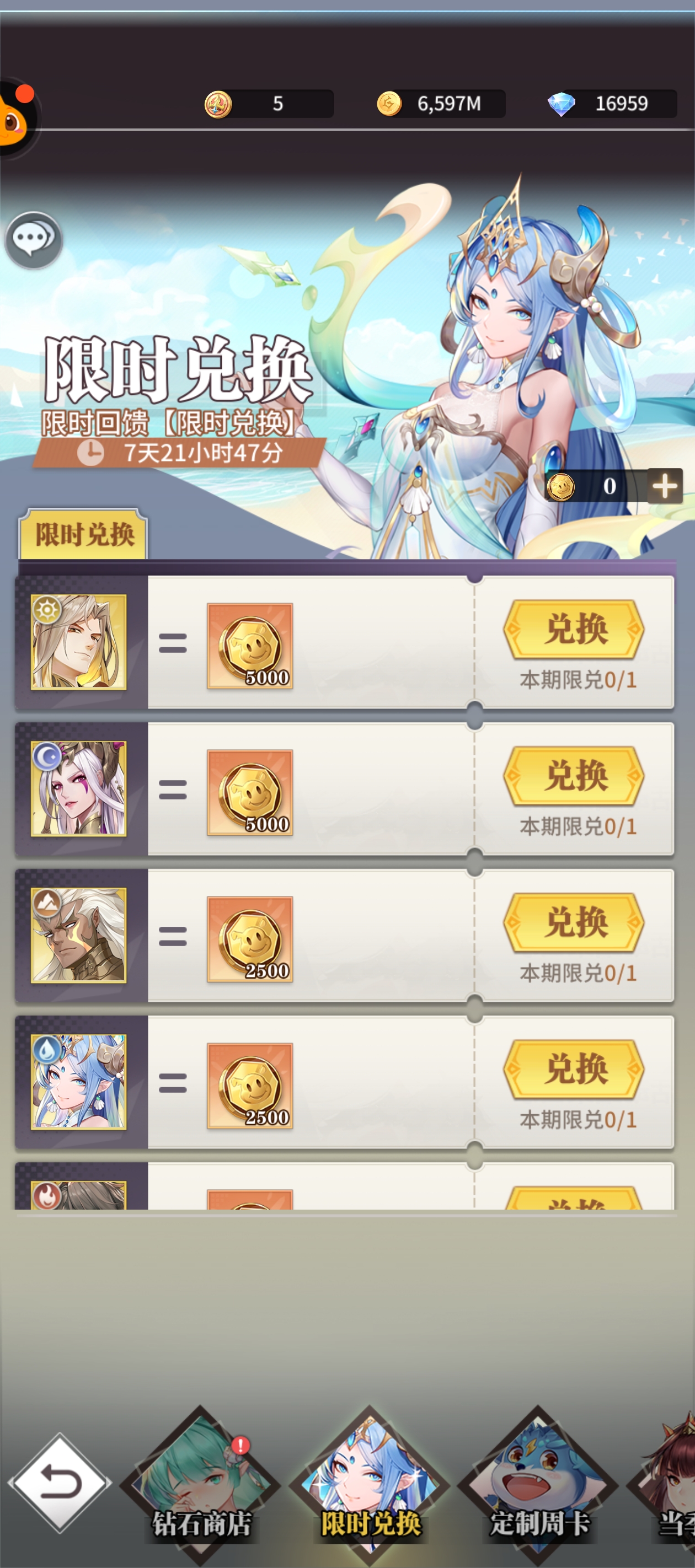695x1568 pixels.
Task: Tap the plus icon beside smiley coin balance
Action: (x=665, y=486)
